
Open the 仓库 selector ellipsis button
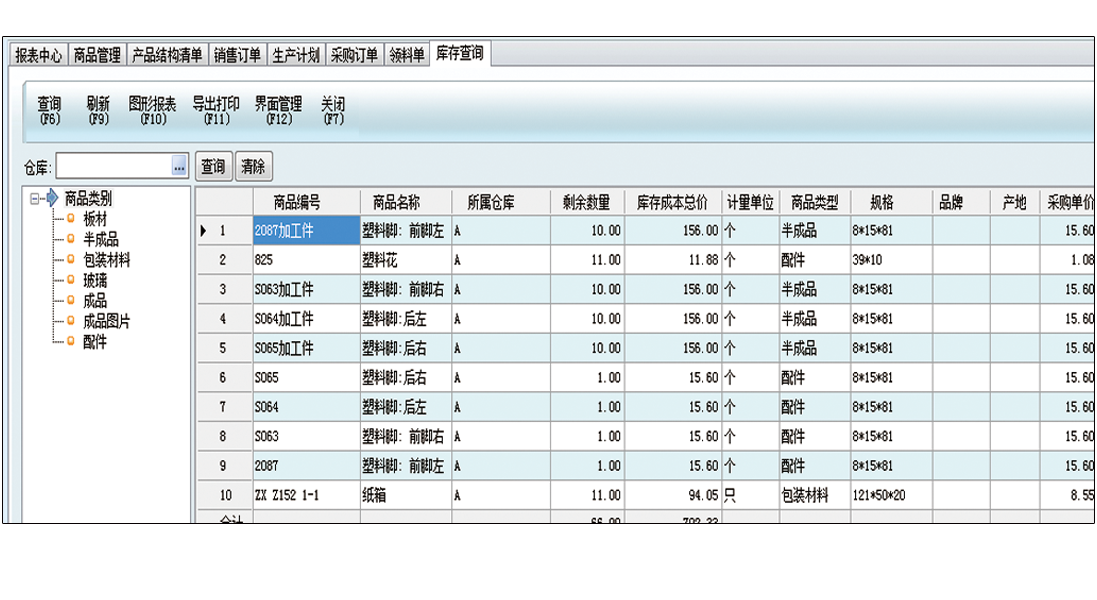(x=180, y=167)
